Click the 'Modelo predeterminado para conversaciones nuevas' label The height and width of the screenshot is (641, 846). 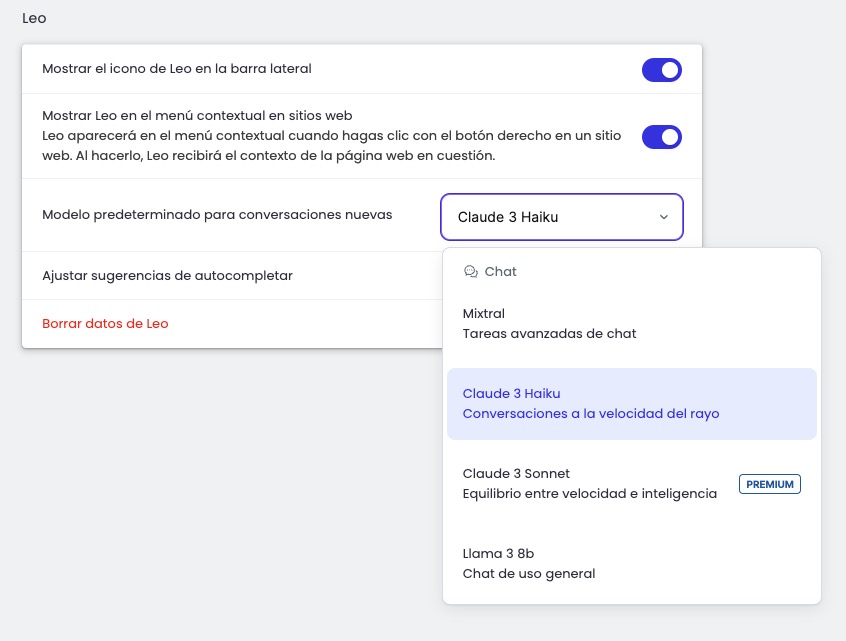click(x=217, y=216)
